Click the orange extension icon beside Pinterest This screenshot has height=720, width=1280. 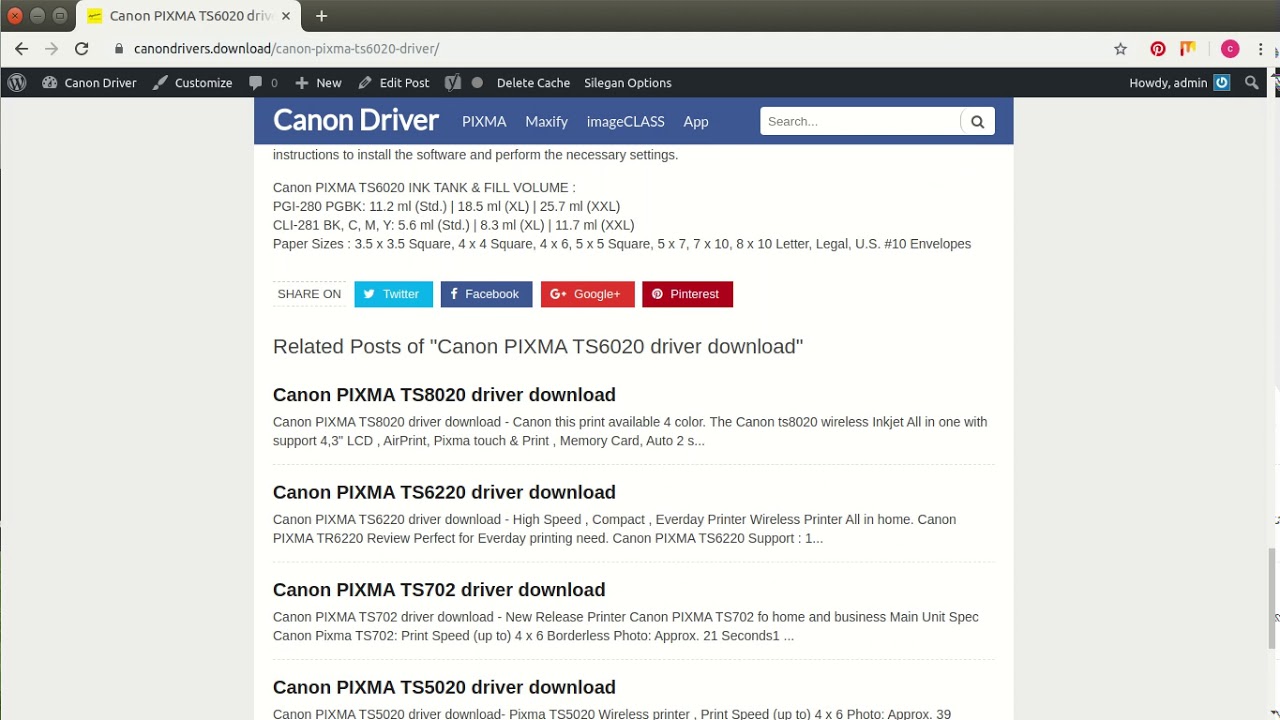point(1188,48)
